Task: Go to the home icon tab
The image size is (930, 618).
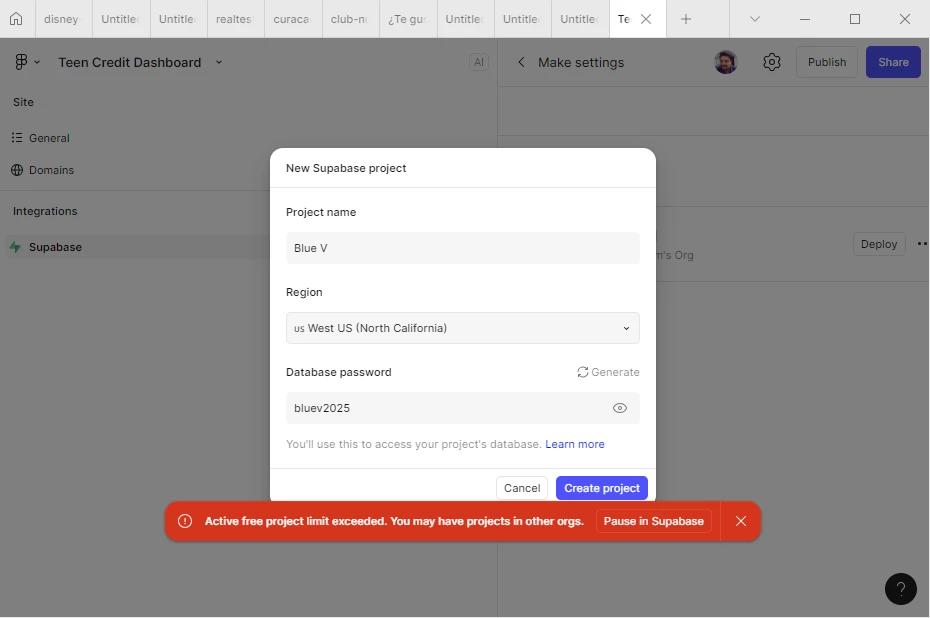Action: tap(16, 19)
